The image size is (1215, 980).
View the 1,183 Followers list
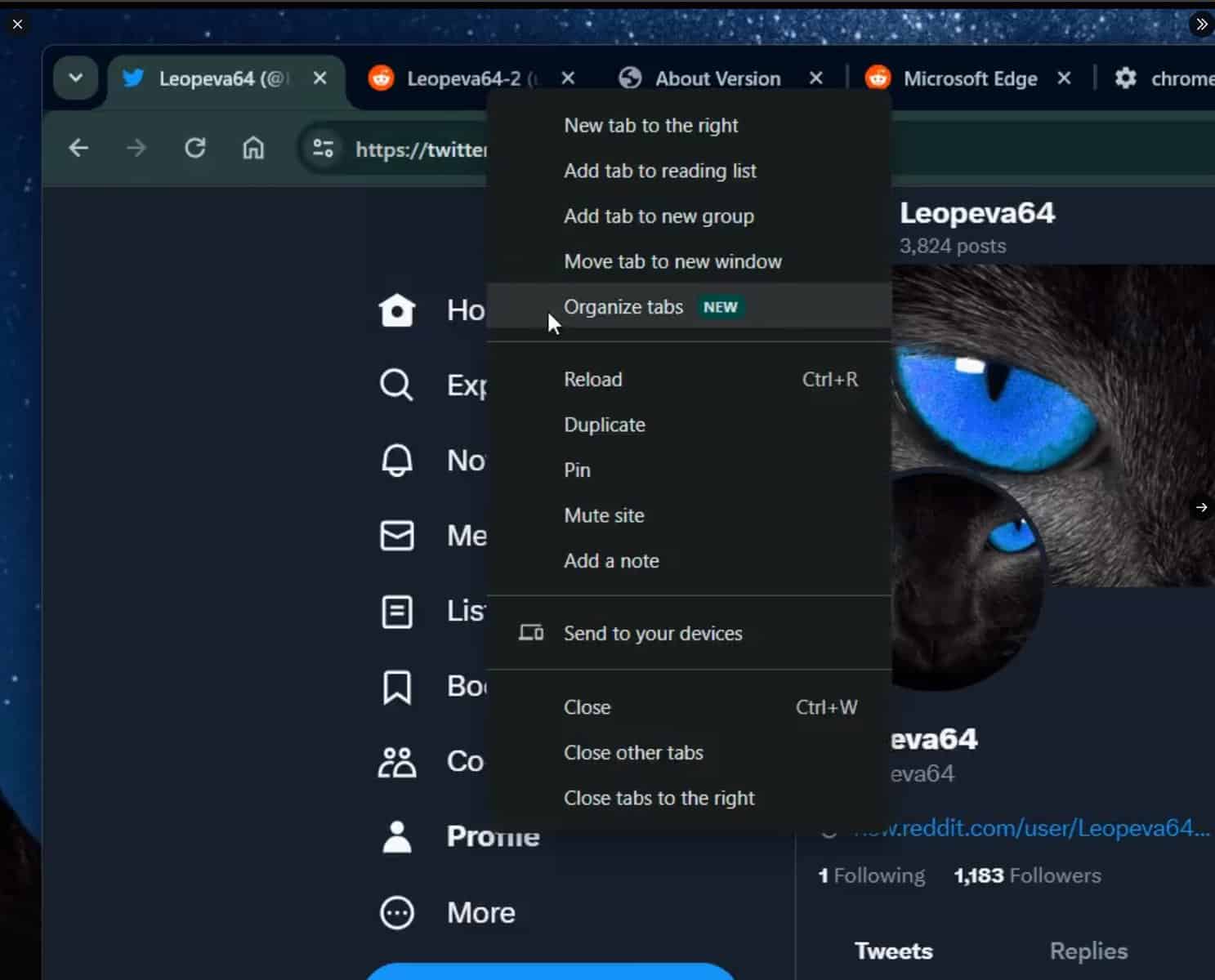(1027, 875)
